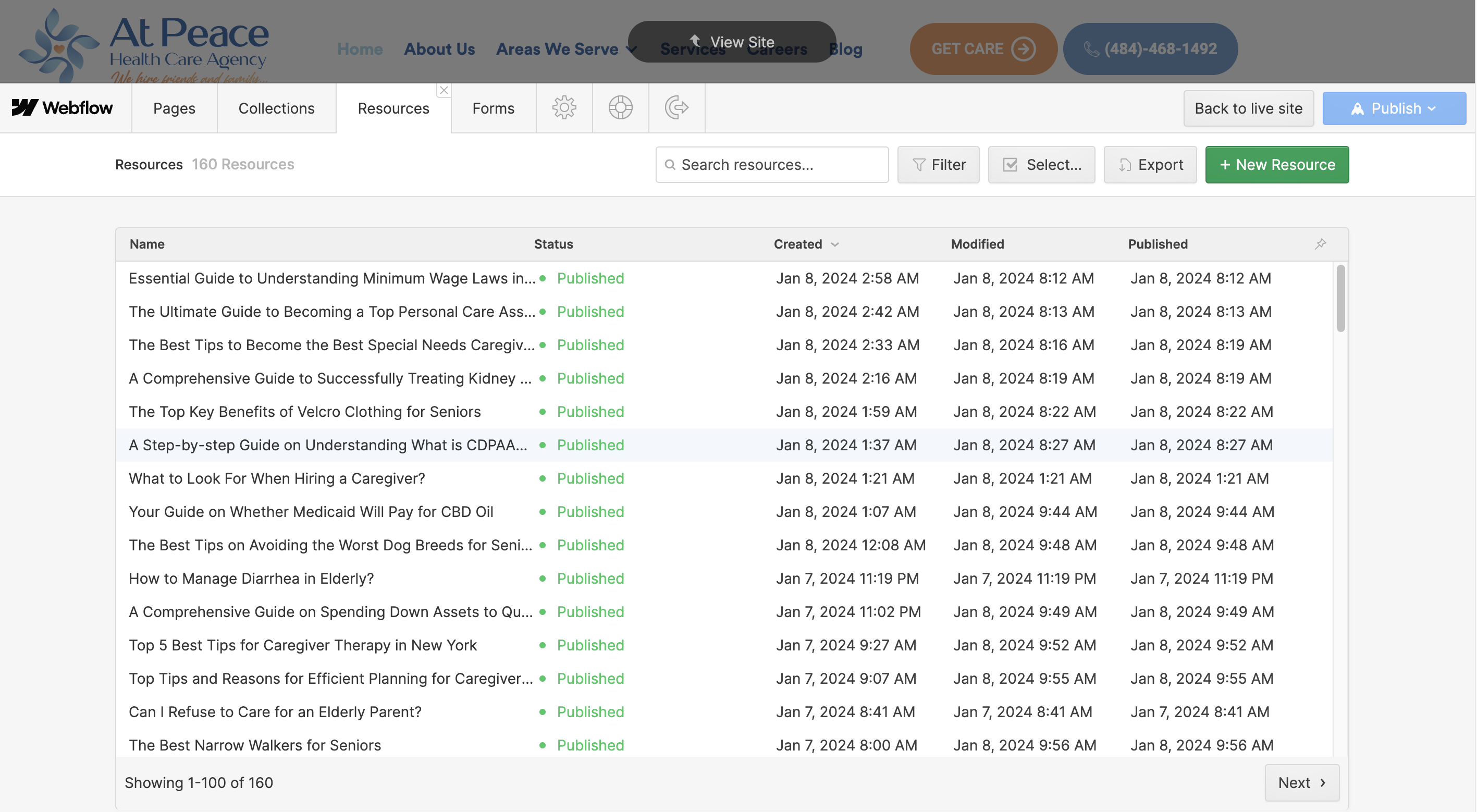
Task: Toggle Created column sort arrow
Action: click(x=835, y=245)
